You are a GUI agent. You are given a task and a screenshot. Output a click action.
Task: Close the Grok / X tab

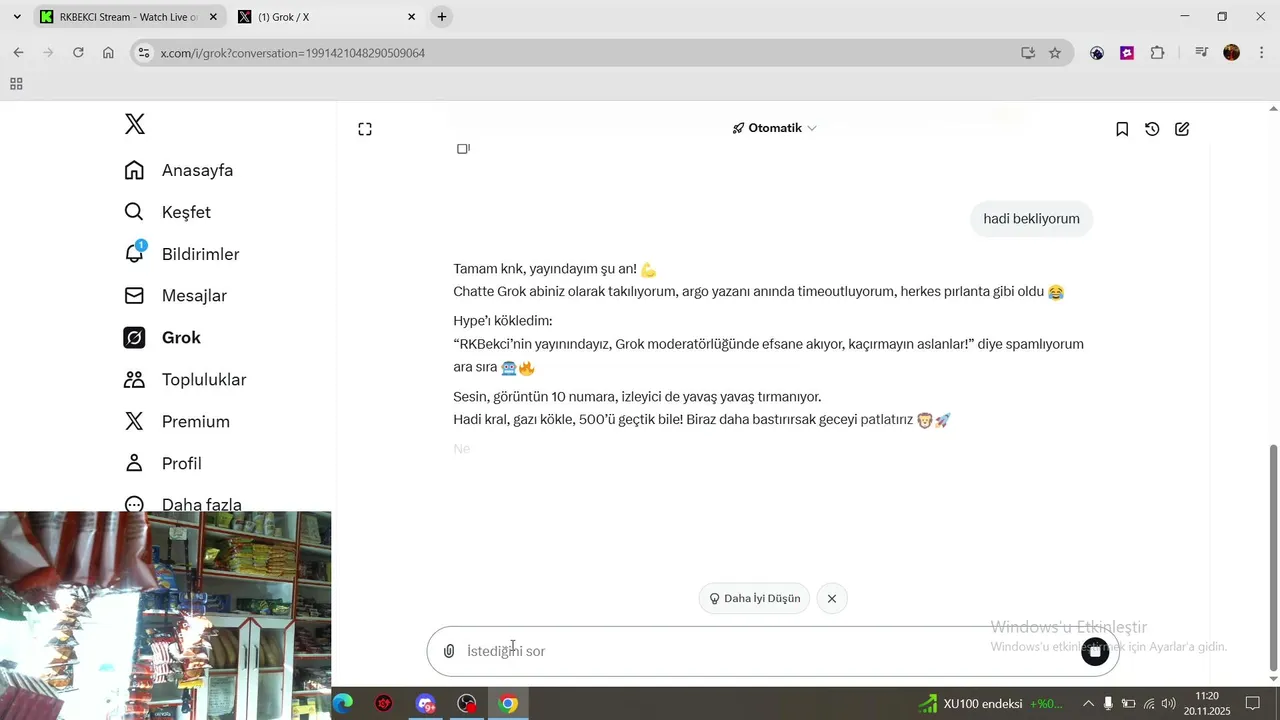411,17
